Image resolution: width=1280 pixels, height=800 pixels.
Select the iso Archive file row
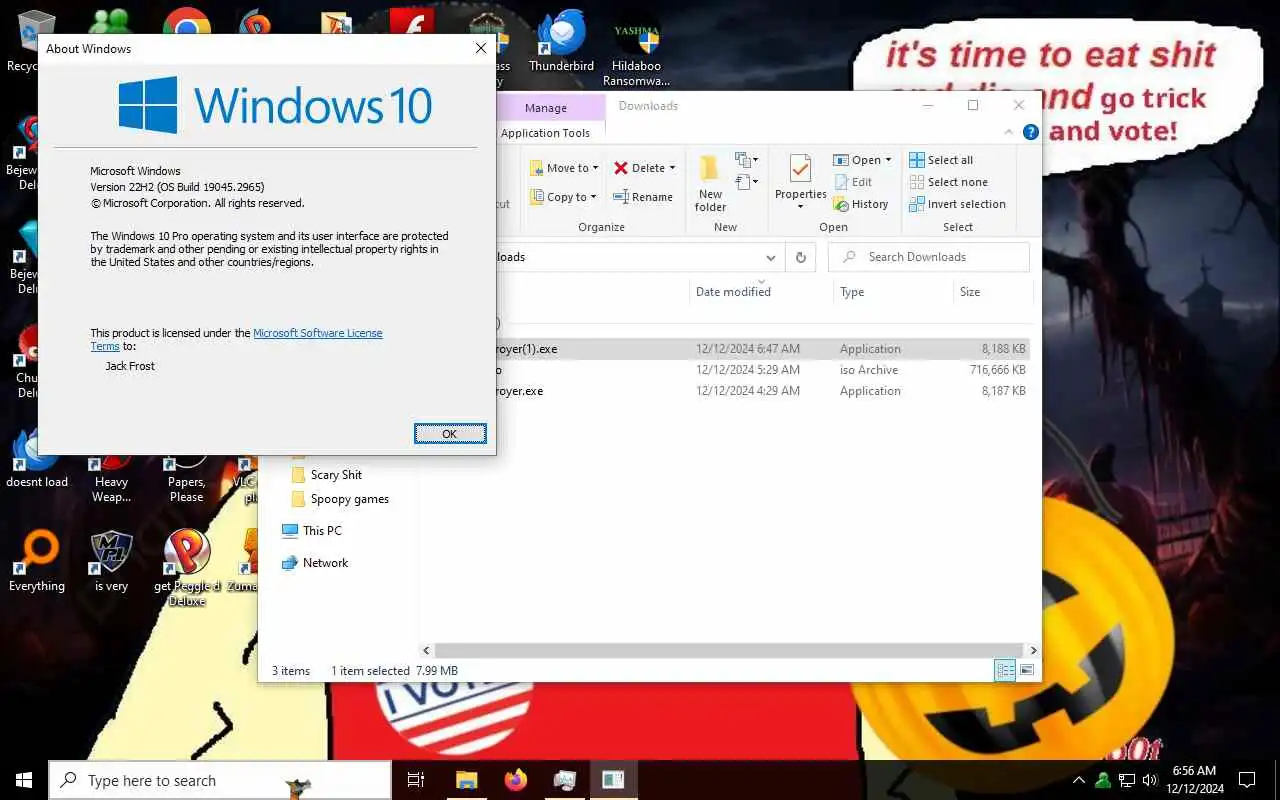click(x=763, y=370)
